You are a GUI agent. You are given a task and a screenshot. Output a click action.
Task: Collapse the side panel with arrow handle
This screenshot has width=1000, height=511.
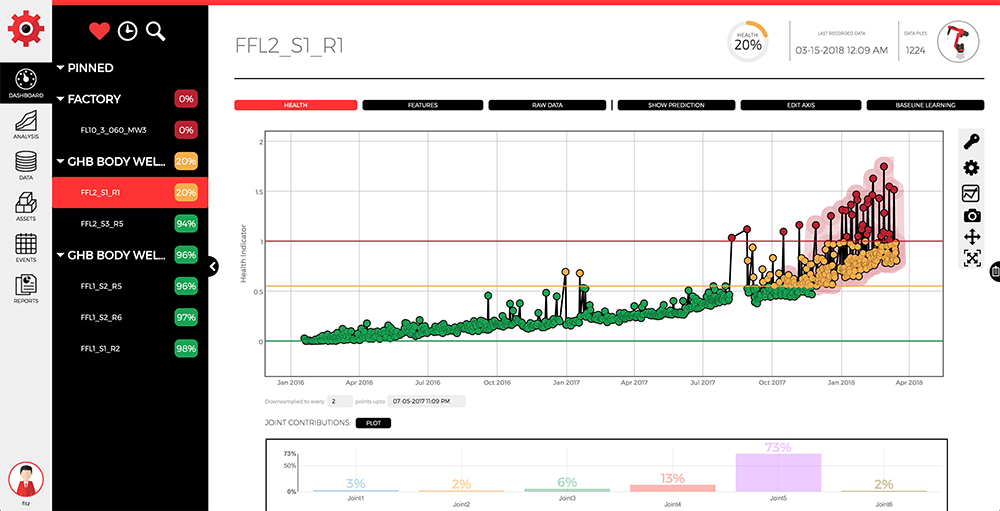click(212, 266)
